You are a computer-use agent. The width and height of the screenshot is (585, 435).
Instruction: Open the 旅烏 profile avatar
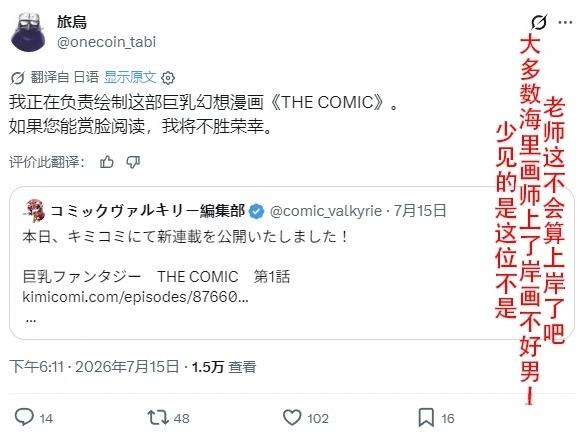(28, 31)
